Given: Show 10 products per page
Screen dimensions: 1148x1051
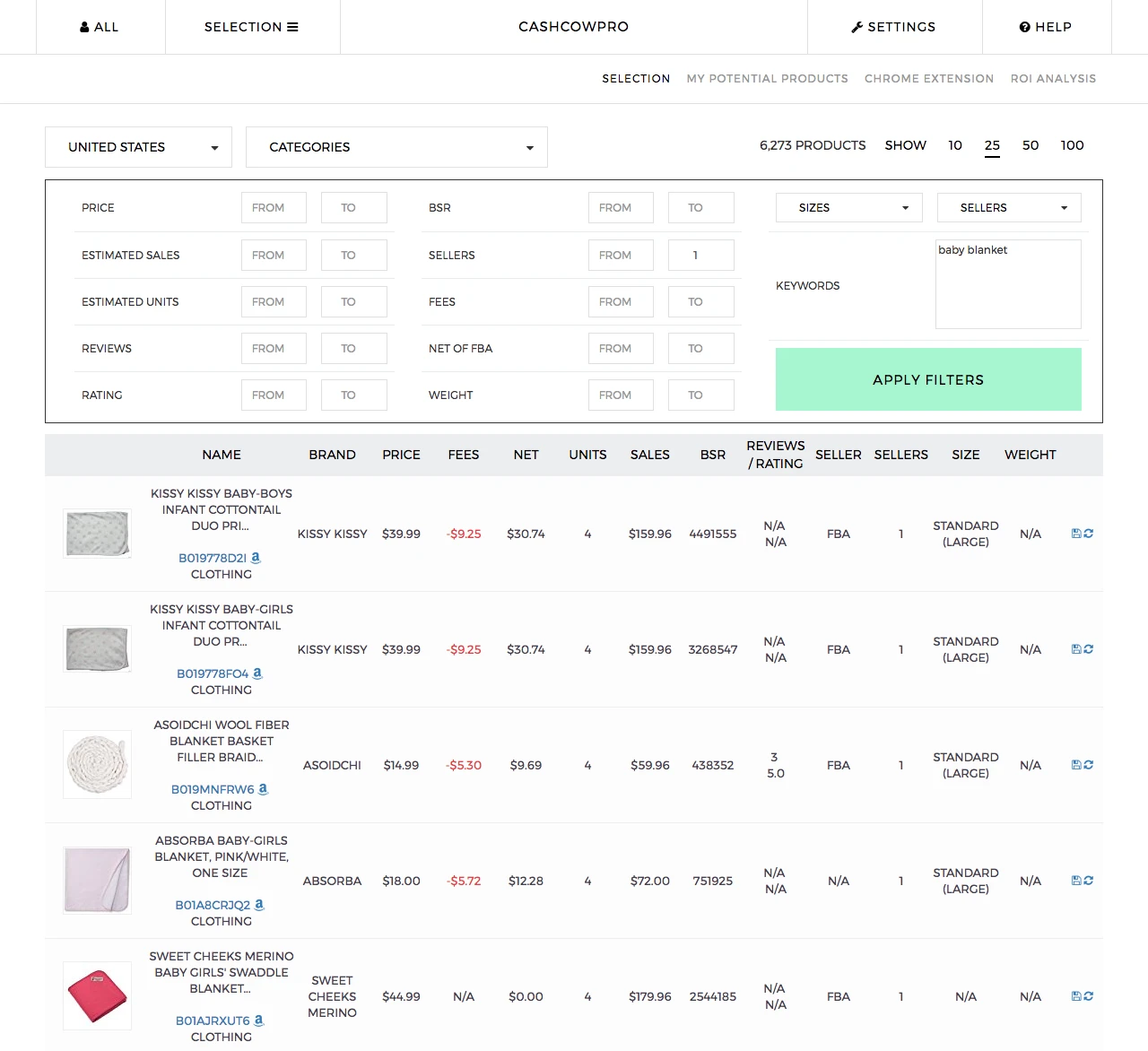Looking at the screenshot, I should 955,145.
